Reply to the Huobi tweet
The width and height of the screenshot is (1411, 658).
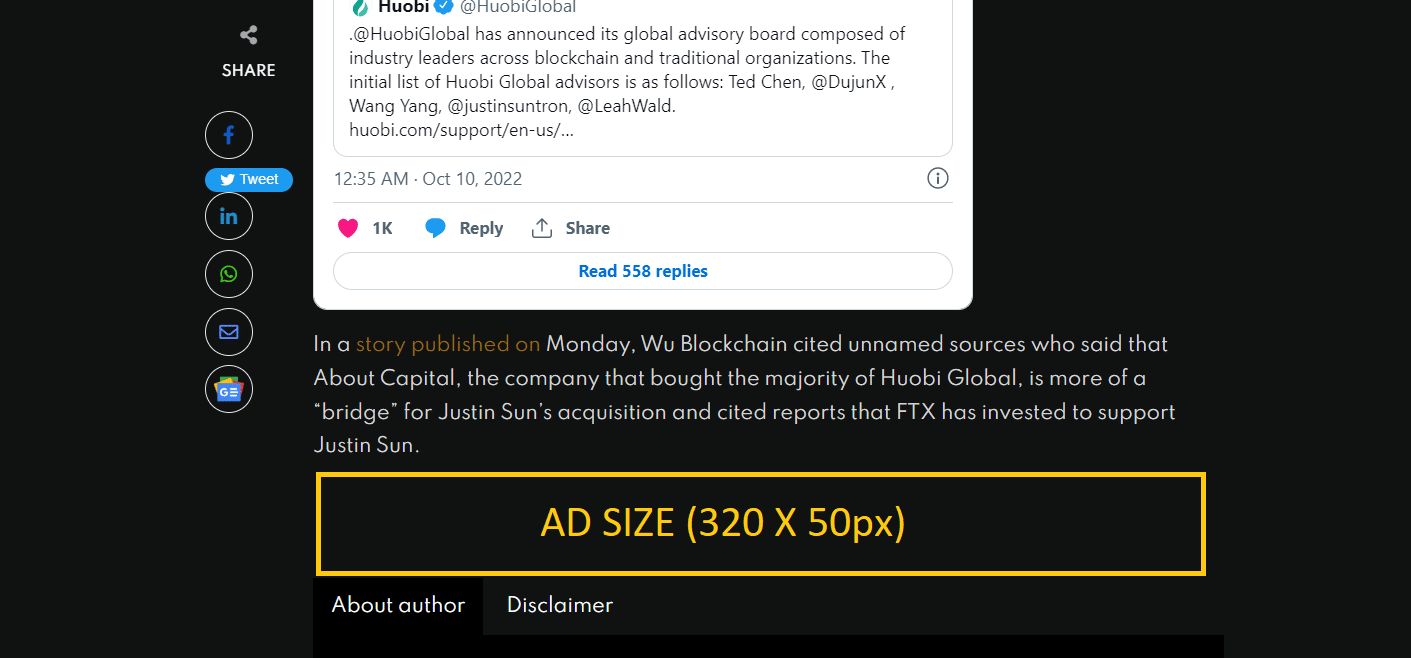(464, 228)
